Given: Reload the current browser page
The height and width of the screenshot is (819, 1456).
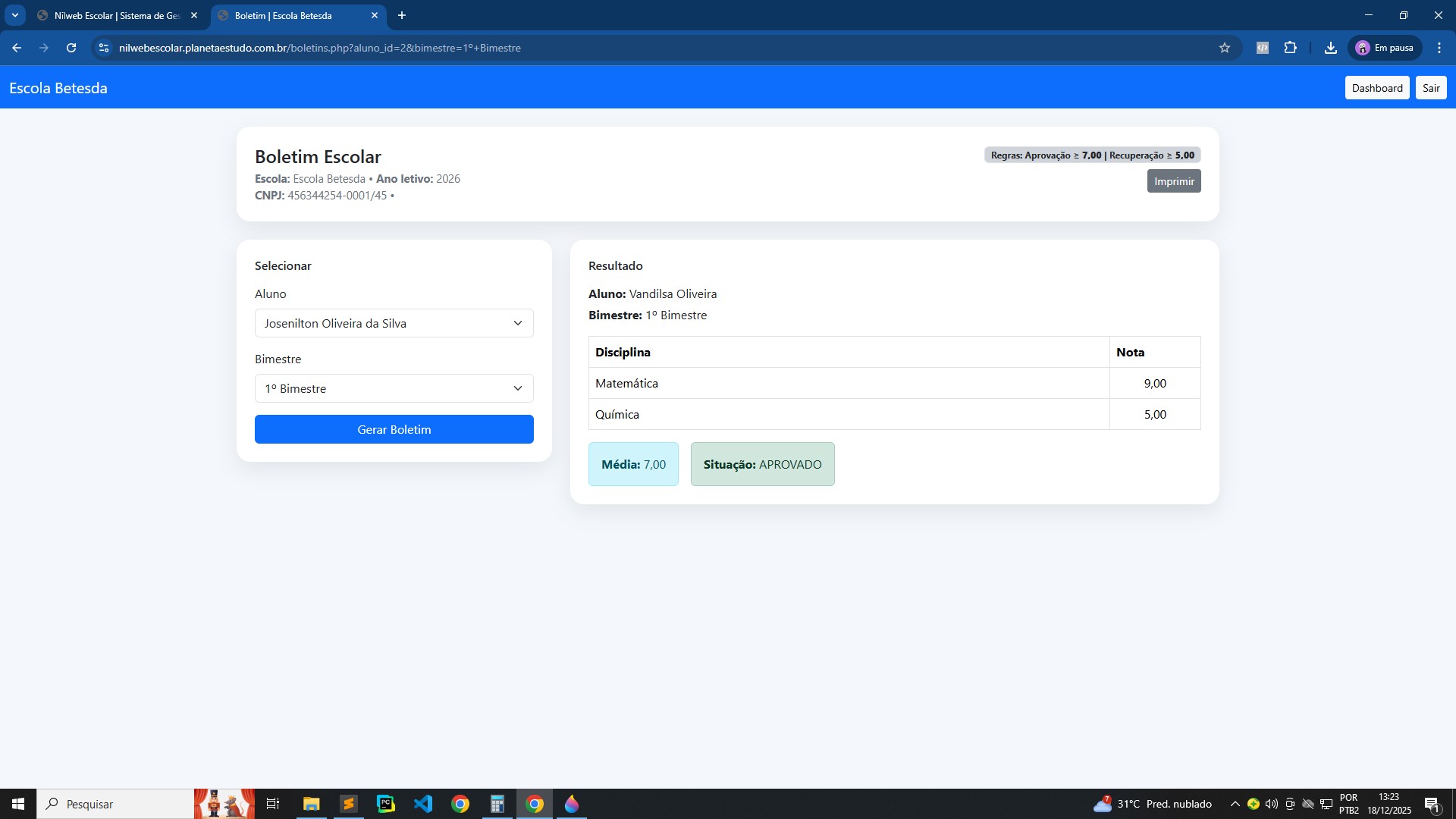Looking at the screenshot, I should (x=71, y=48).
